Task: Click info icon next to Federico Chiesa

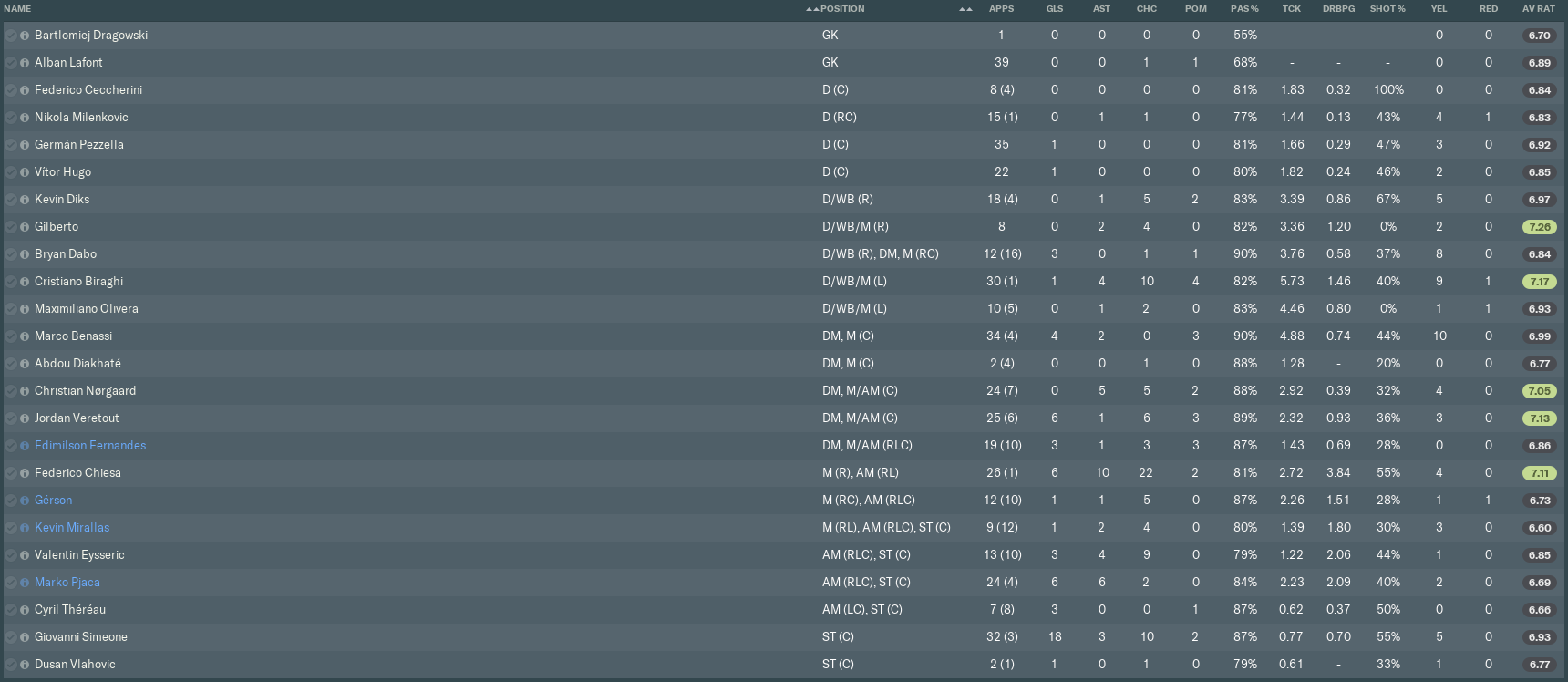Action: [x=25, y=473]
